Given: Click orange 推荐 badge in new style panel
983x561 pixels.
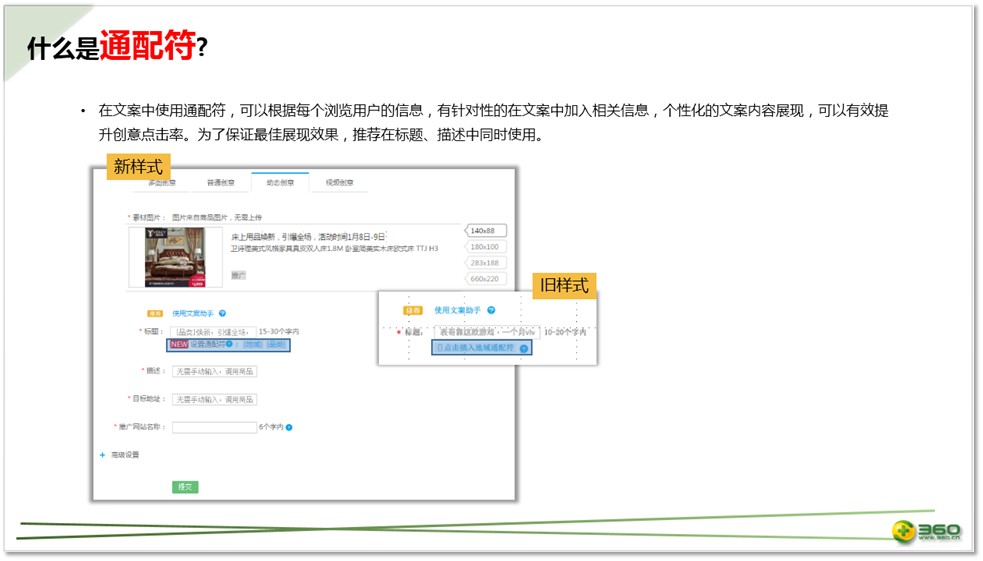Looking at the screenshot, I should (156, 313).
